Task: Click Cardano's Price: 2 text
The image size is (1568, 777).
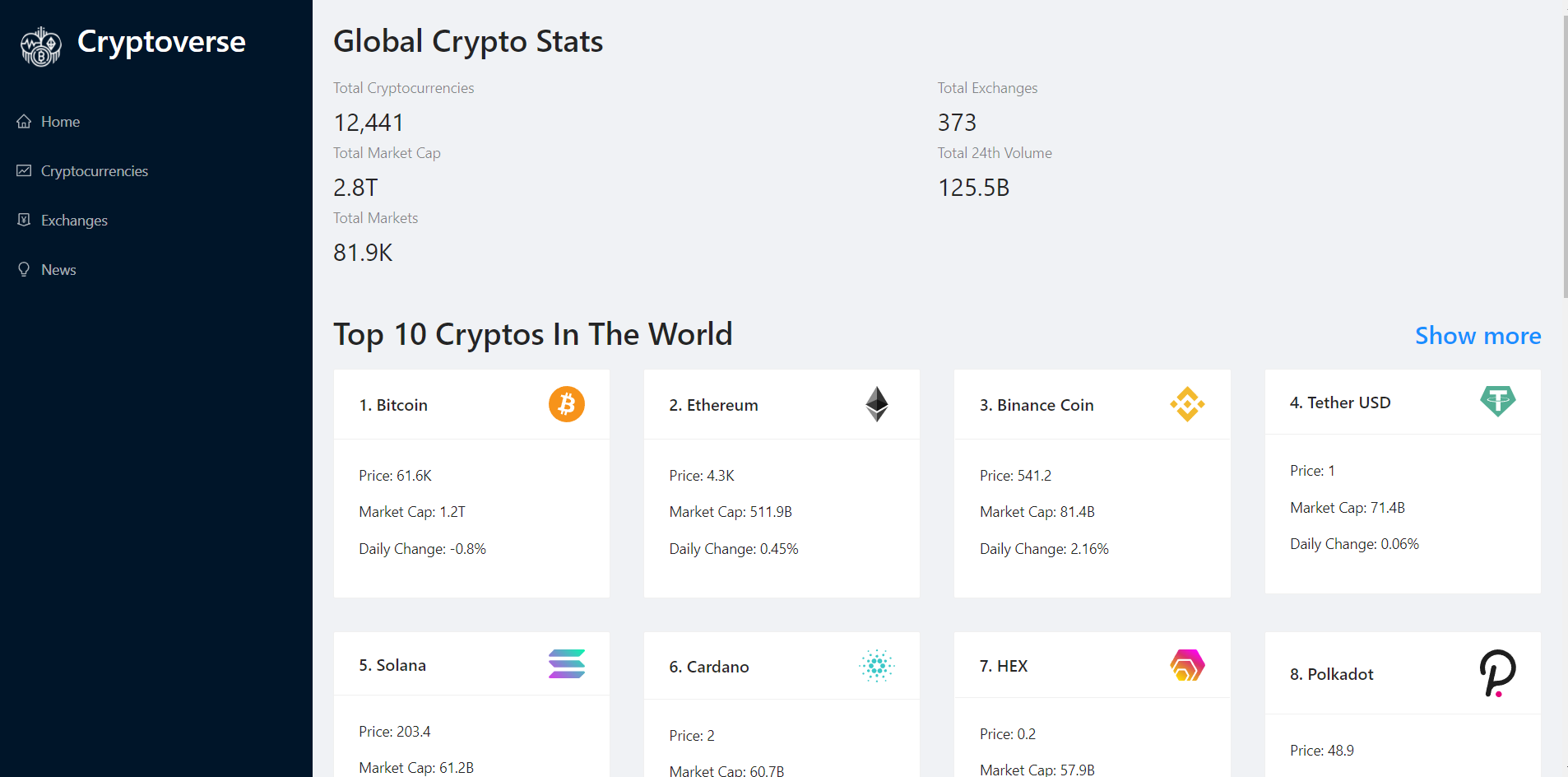Action: (692, 736)
